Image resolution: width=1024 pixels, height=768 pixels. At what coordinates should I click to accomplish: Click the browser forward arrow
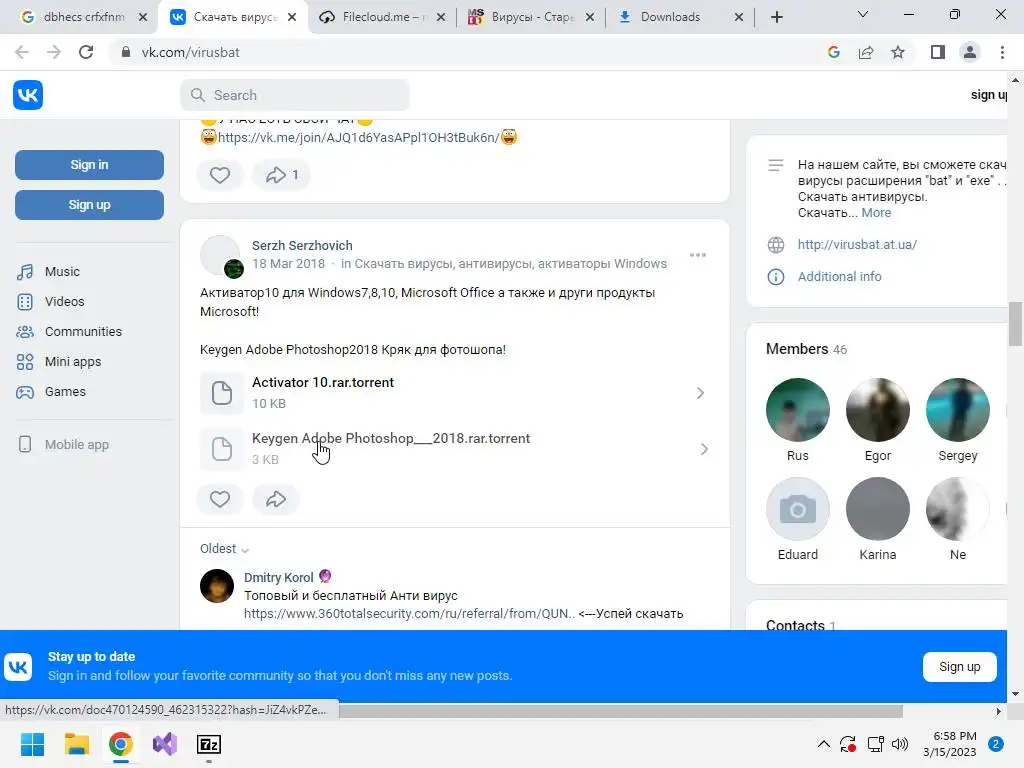pos(54,52)
